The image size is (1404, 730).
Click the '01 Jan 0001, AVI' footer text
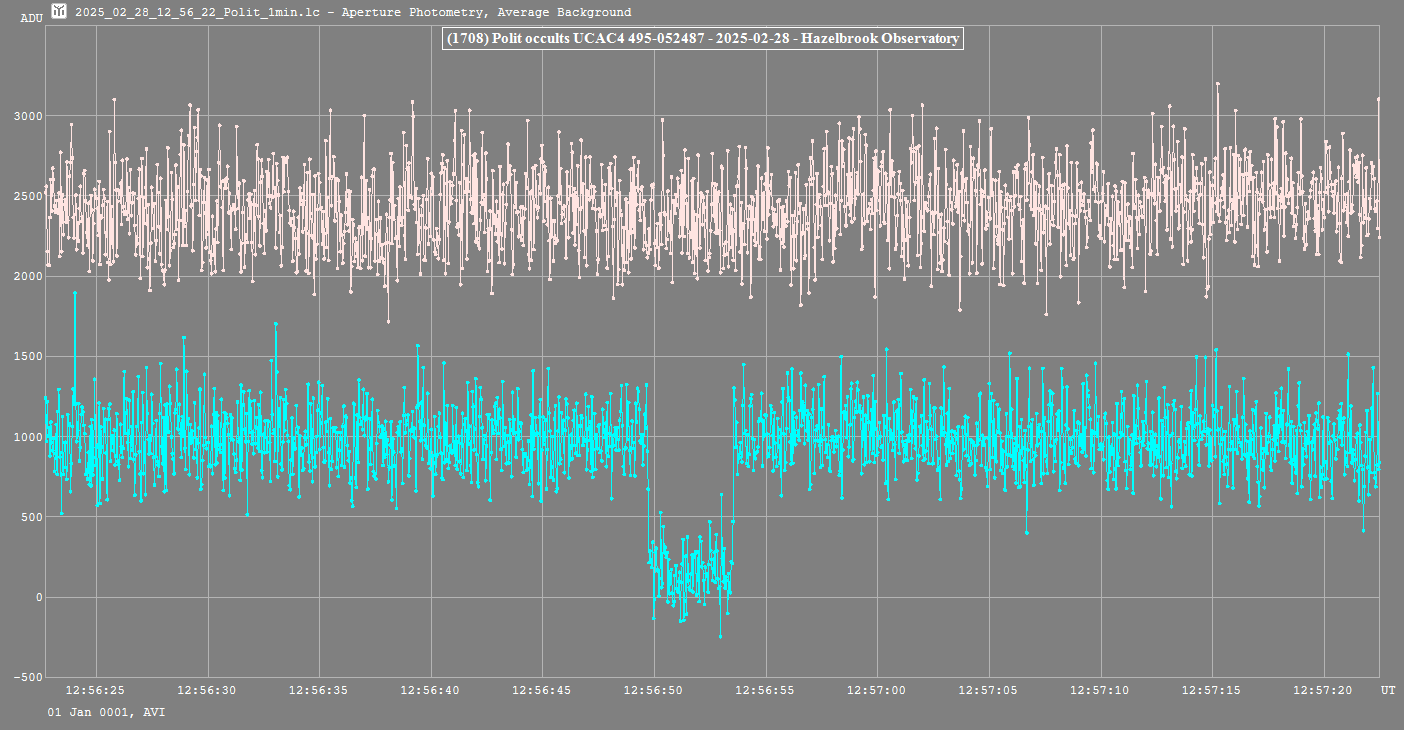(106, 712)
